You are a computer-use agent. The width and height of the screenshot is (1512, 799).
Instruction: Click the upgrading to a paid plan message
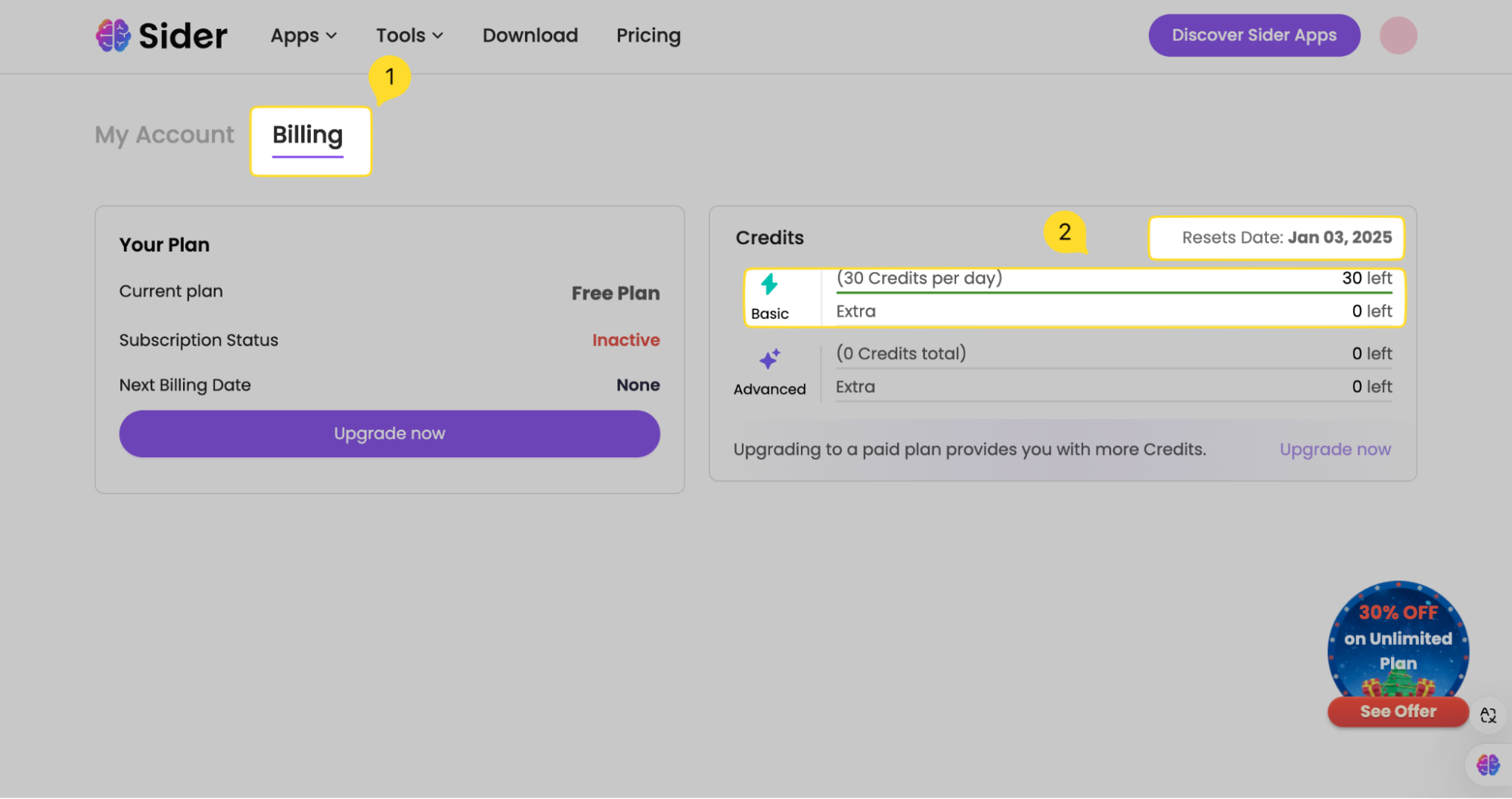click(970, 450)
